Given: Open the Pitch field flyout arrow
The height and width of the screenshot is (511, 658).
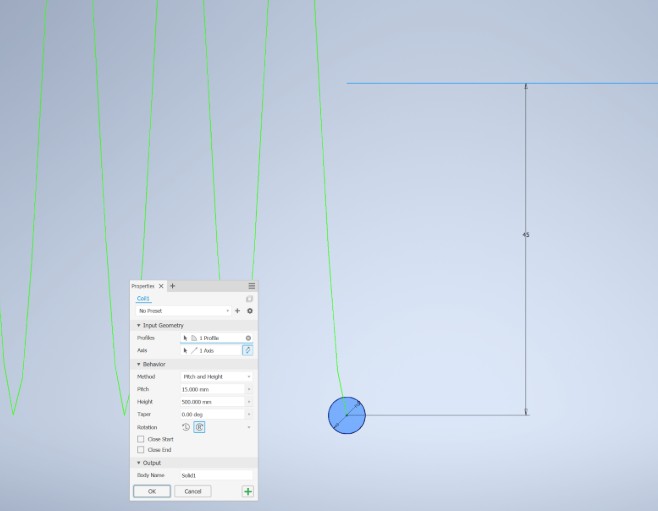Looking at the screenshot, I should click(249, 389).
